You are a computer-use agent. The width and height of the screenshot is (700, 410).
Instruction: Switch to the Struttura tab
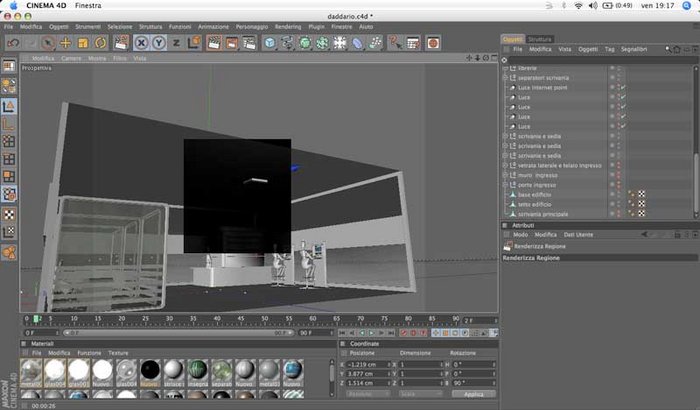point(540,39)
